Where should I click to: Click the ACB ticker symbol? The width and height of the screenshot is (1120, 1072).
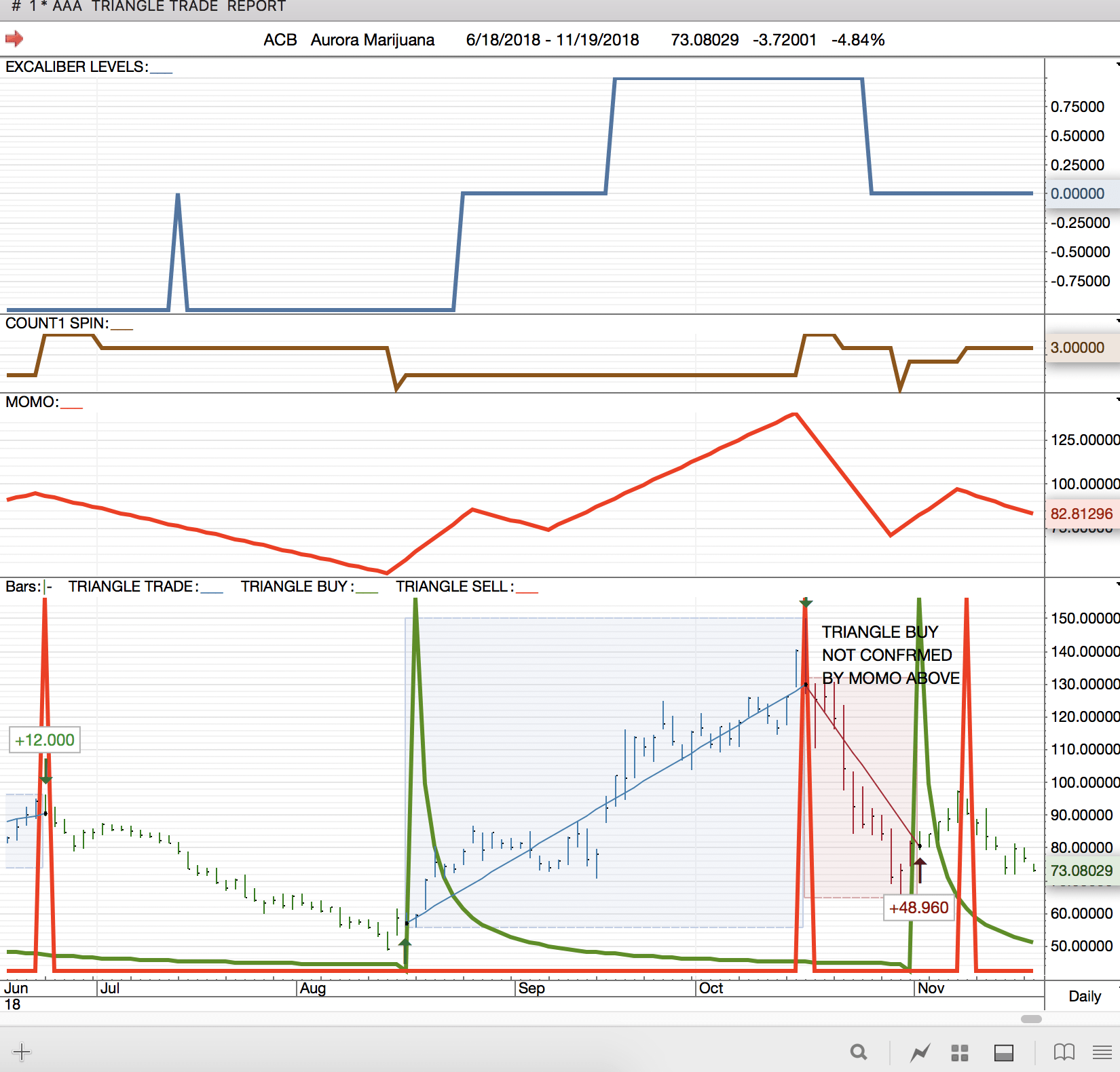(x=280, y=40)
